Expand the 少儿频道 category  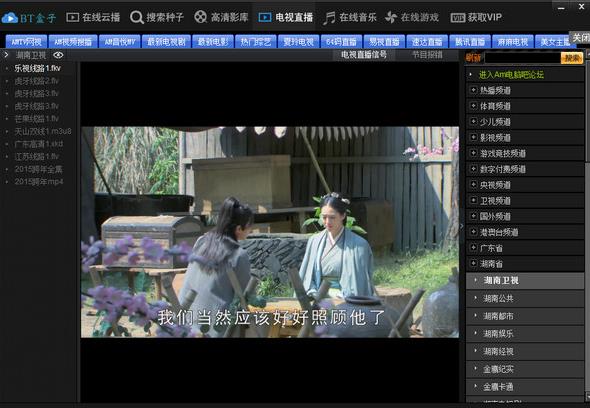(525, 122)
